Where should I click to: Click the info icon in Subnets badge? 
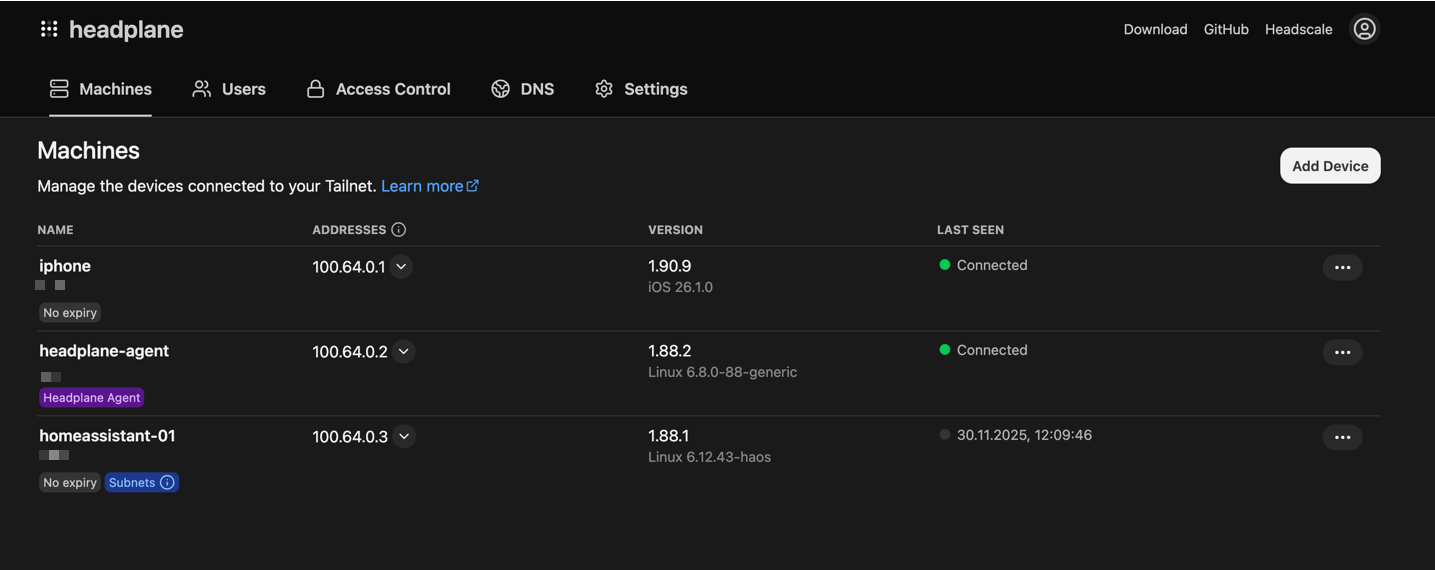point(167,483)
